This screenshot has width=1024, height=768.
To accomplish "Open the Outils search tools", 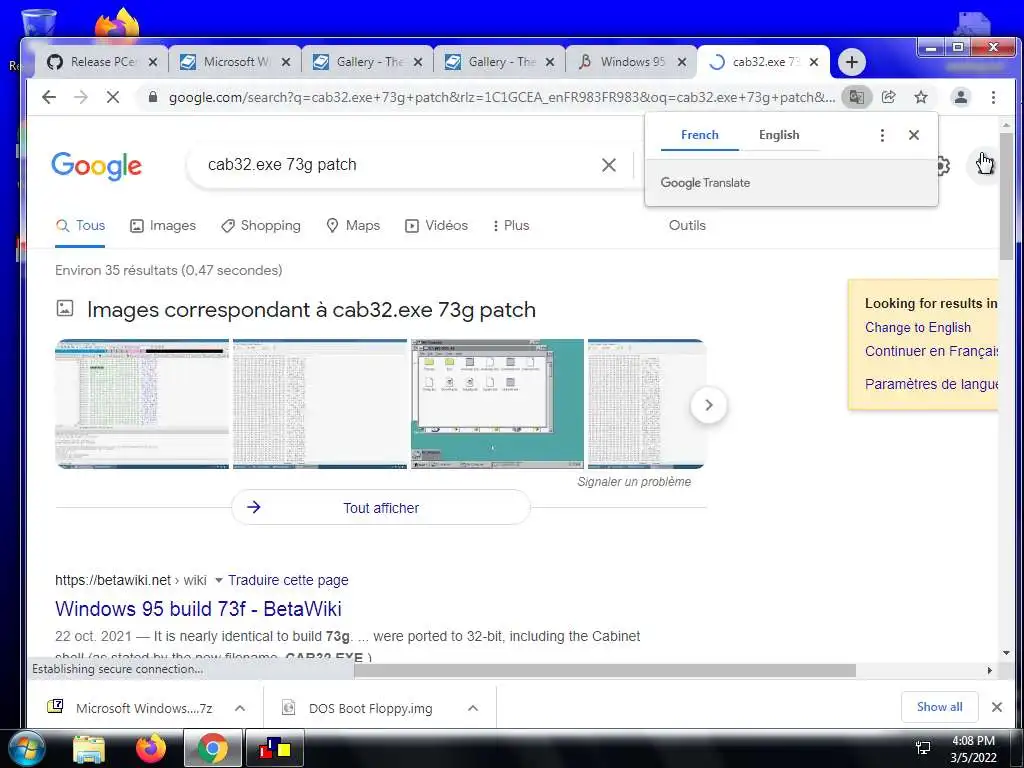I will pos(687,225).
